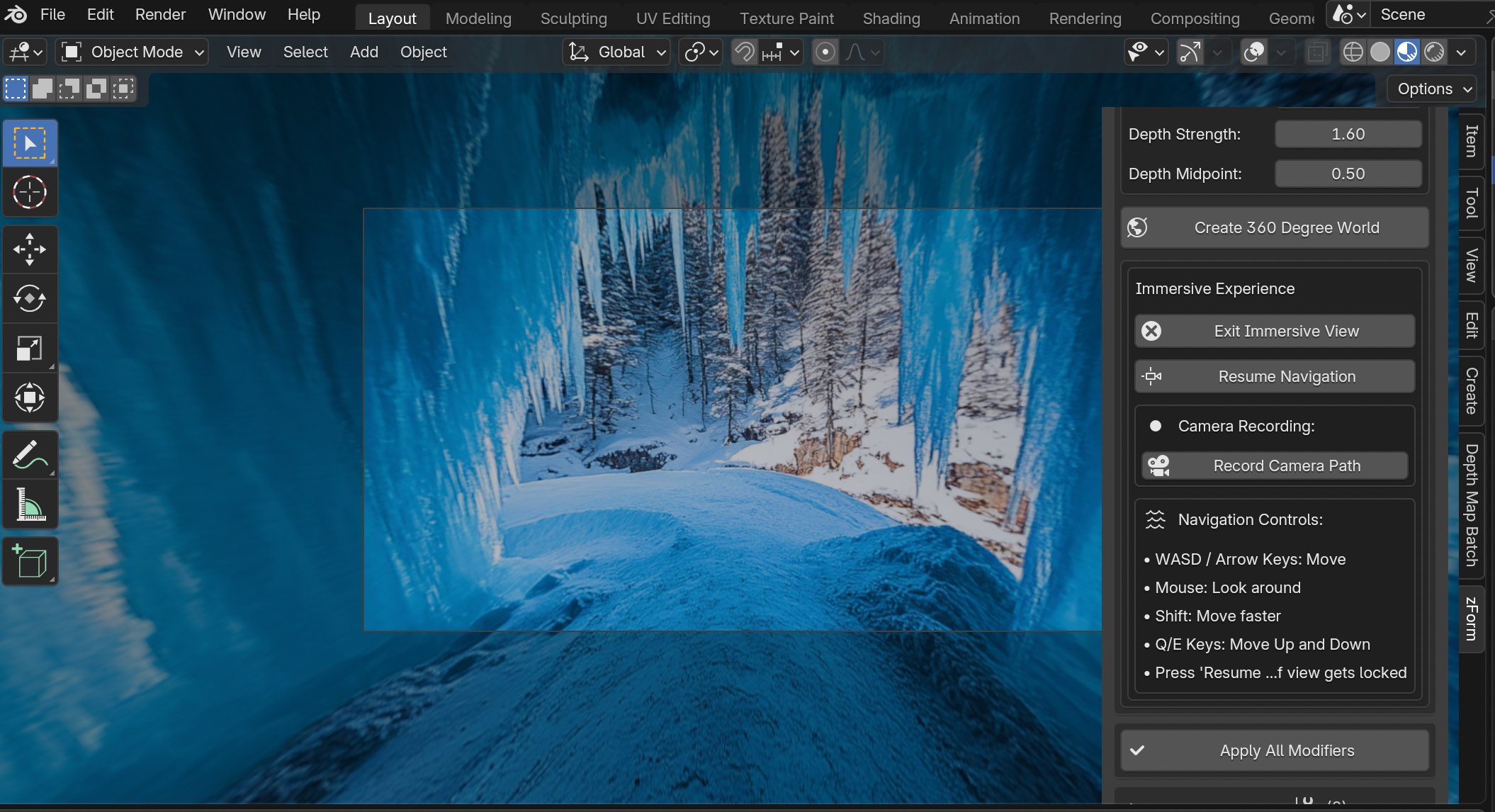Switch to the Compositing workspace tab

pyautogui.click(x=1195, y=18)
